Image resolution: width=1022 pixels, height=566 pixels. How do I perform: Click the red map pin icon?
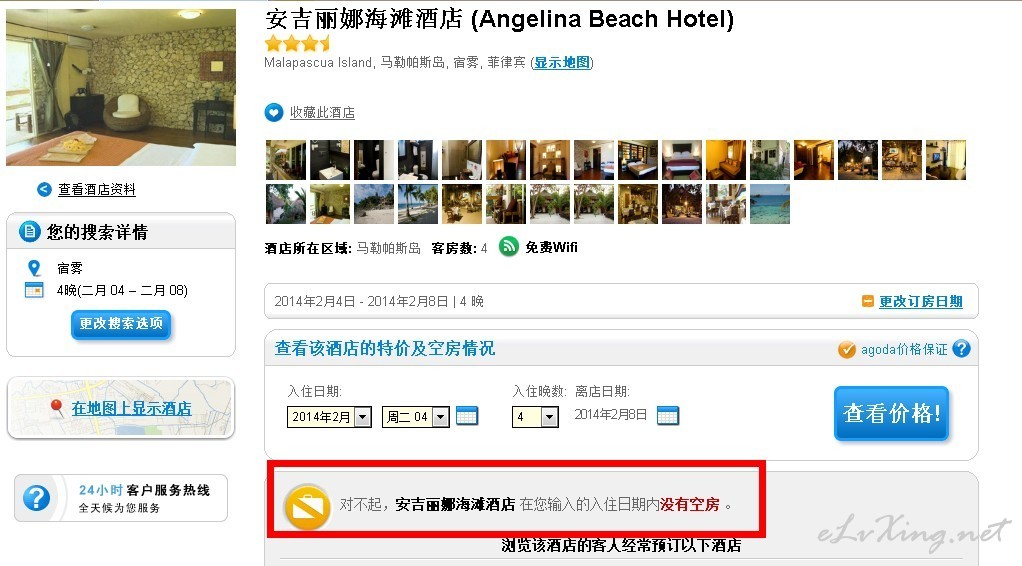click(x=57, y=409)
